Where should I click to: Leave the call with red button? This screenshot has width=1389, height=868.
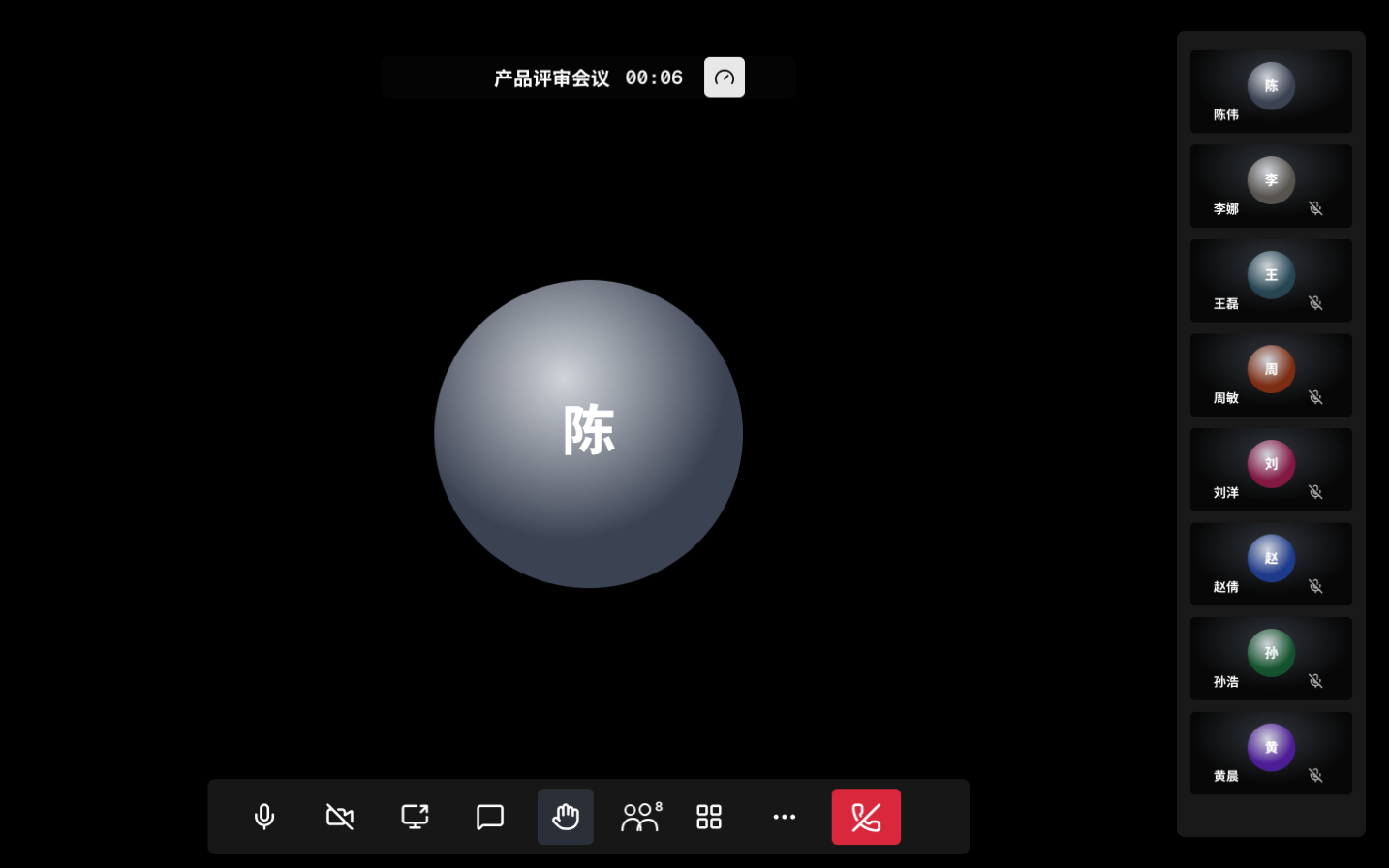coord(866,817)
